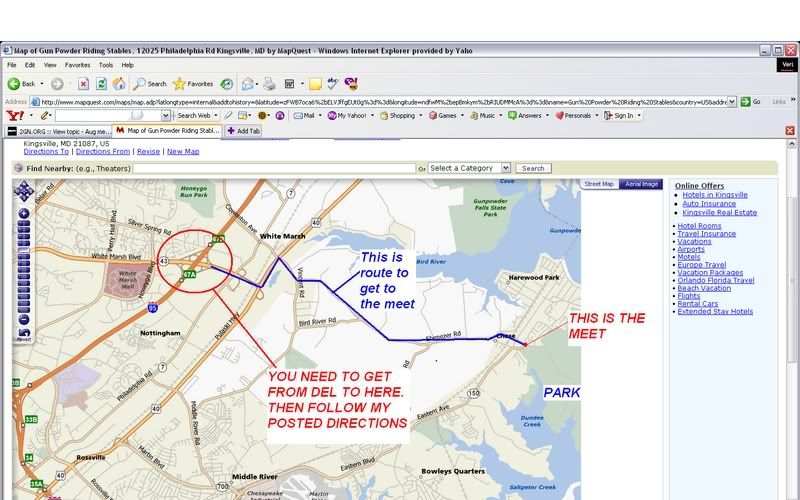Click the Yahoo Mail toolbar button

point(303,115)
